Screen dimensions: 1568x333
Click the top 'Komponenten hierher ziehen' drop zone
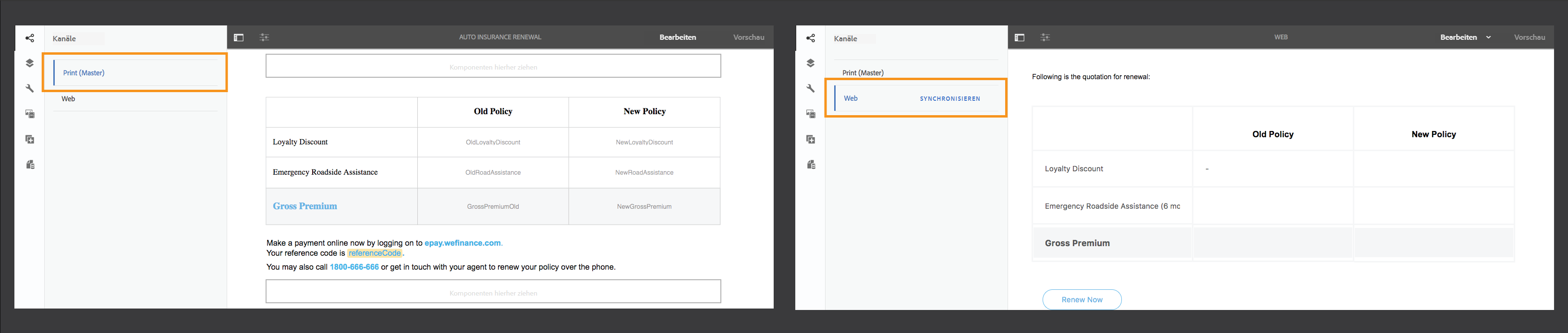493,66
